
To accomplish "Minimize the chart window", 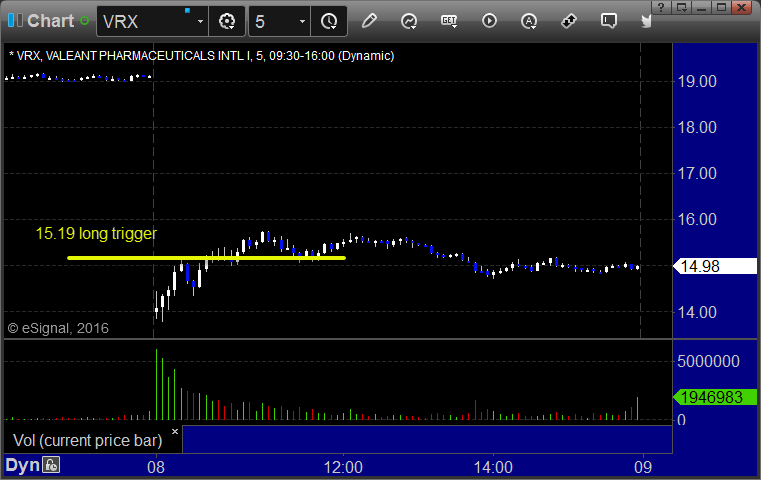I will pos(701,7).
